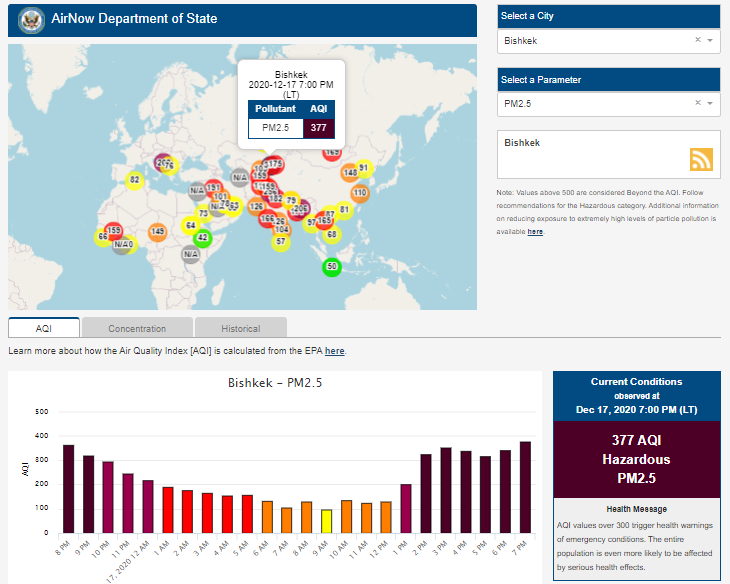Clear the selected city Bishkek with the x
The image size is (730, 584).
tap(698, 40)
